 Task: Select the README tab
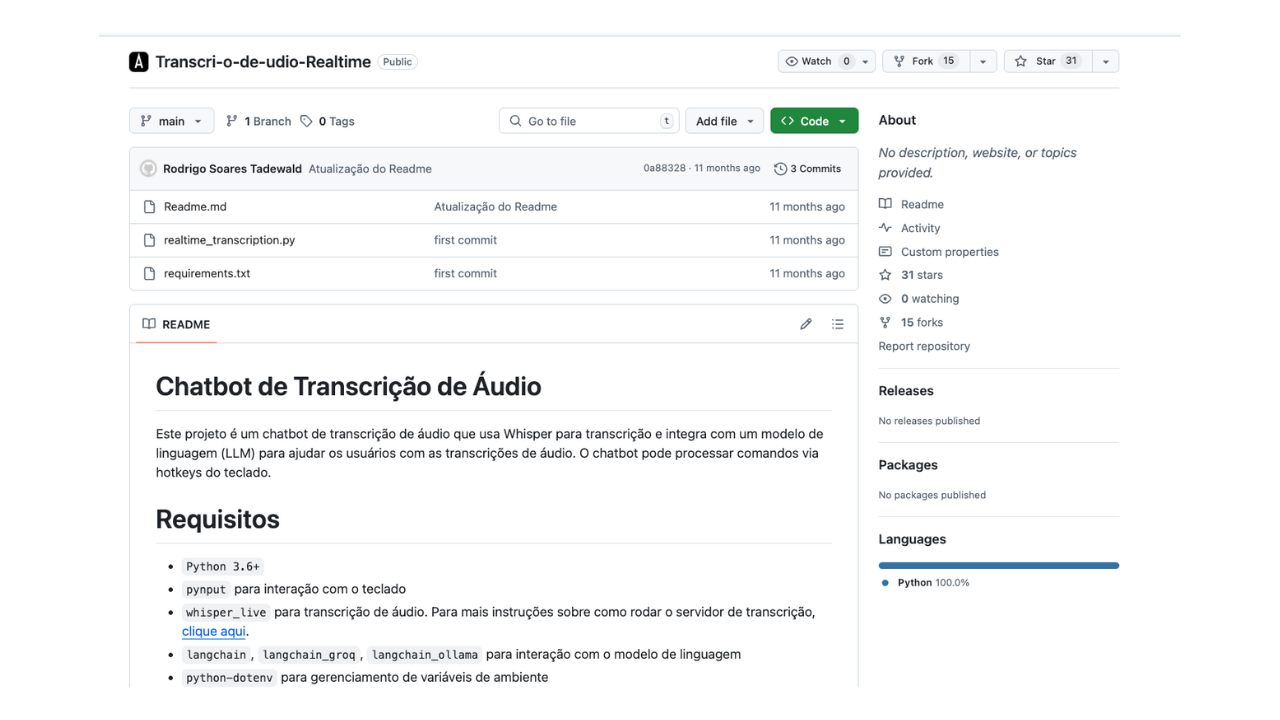click(177, 324)
